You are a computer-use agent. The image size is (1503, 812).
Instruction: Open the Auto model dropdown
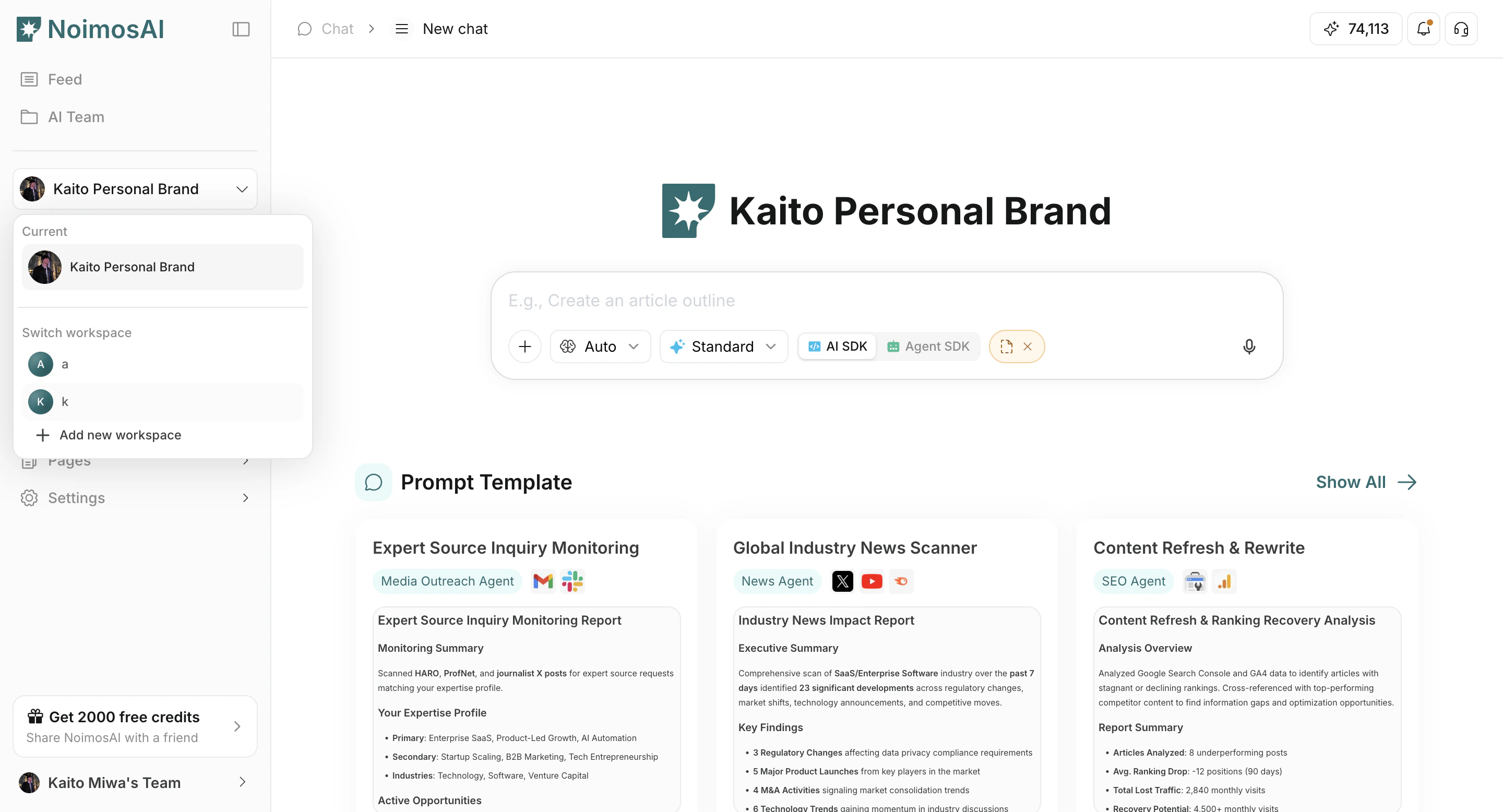tap(600, 346)
